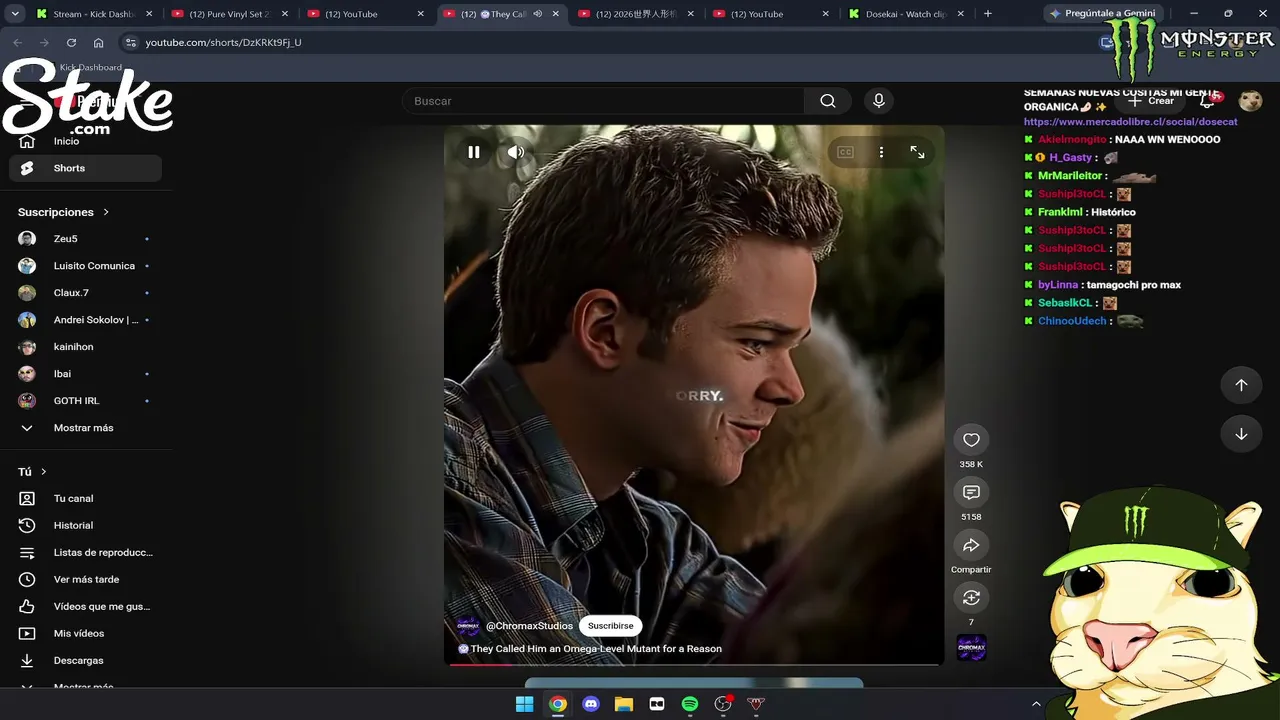Open Ver más tarde list

pyautogui.click(x=85, y=579)
